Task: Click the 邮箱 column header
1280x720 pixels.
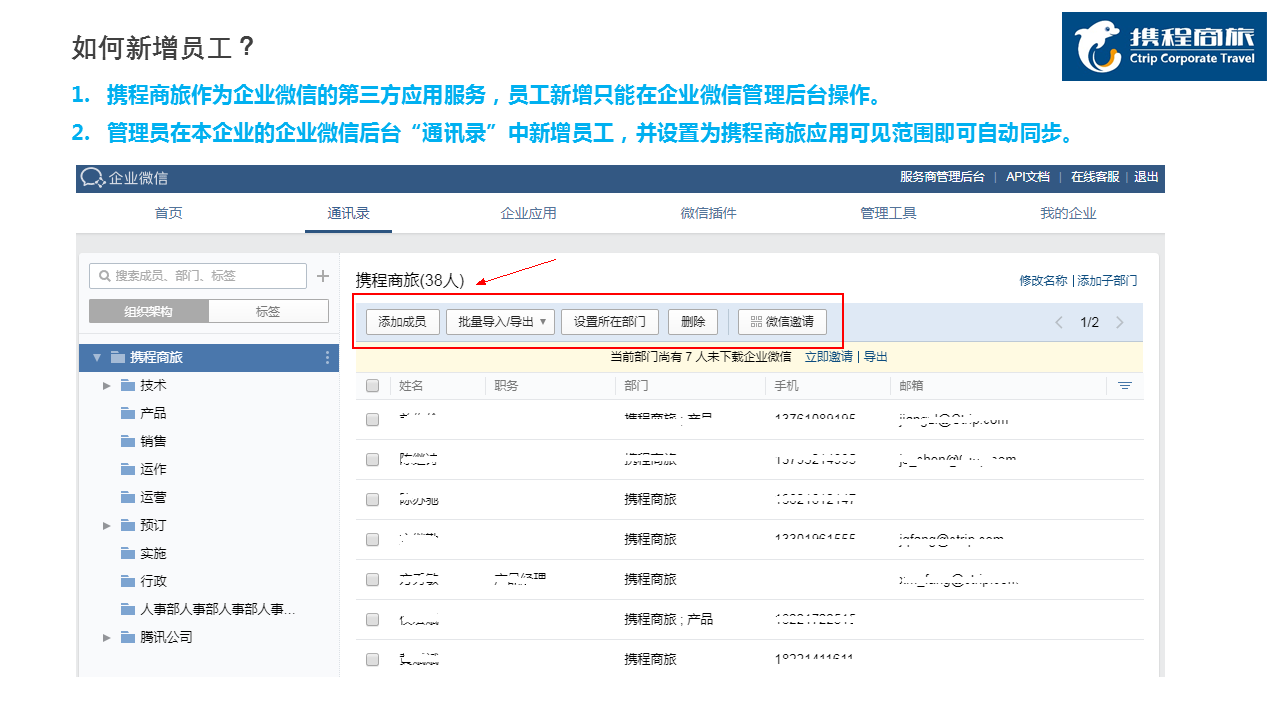Action: 911,385
